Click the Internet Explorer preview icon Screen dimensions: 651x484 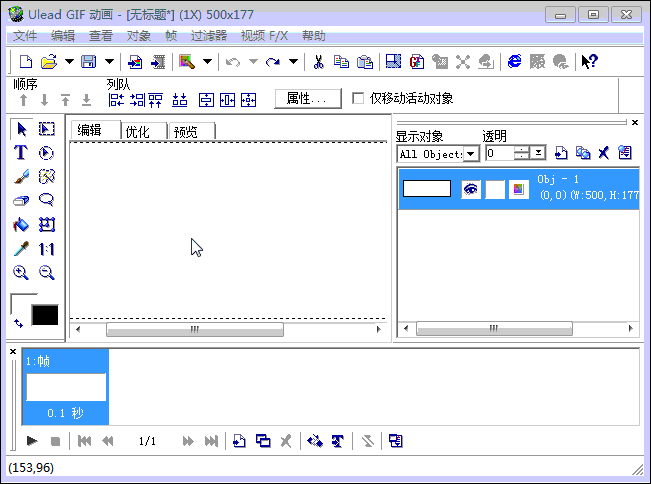515,62
